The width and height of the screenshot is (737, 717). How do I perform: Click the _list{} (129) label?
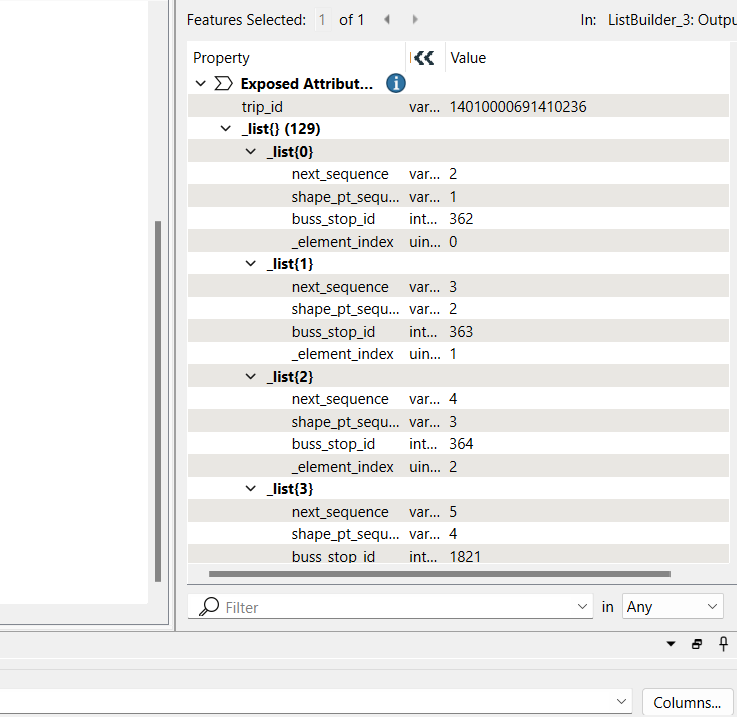pos(281,129)
